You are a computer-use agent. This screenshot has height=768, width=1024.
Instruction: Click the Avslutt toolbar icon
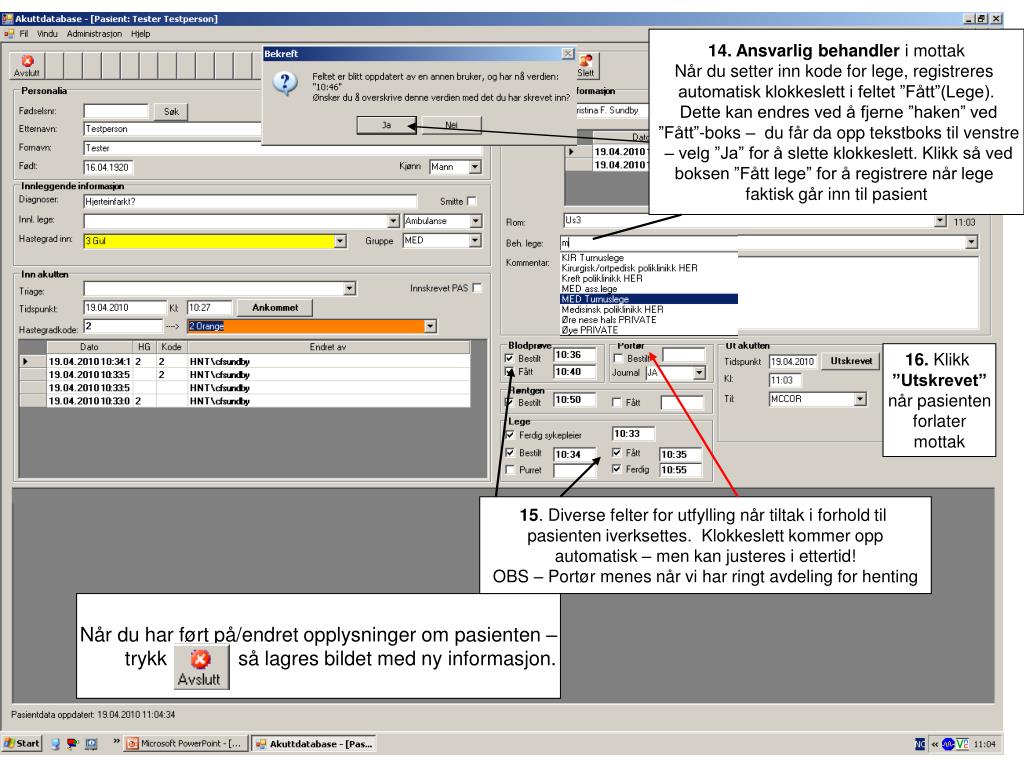coord(27,66)
